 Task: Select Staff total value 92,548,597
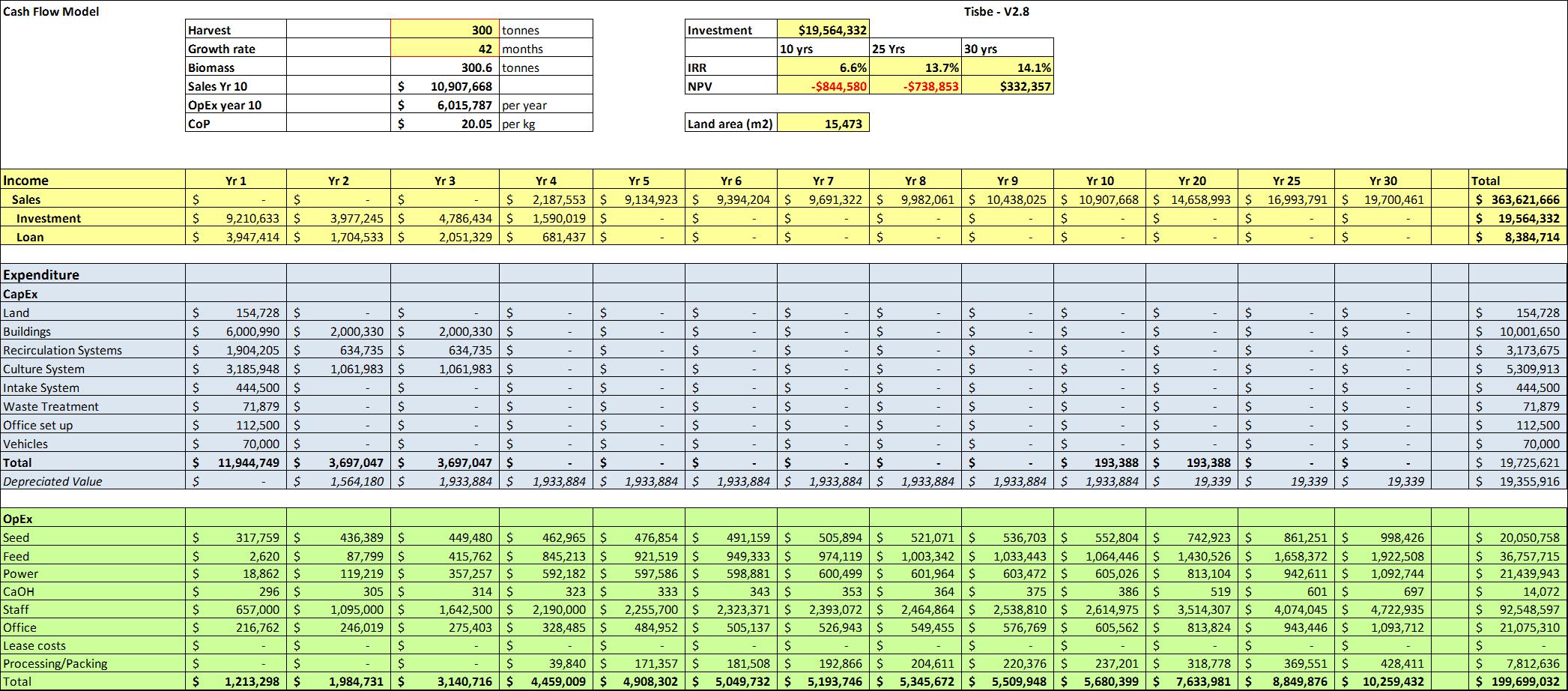pyautogui.click(x=1517, y=609)
